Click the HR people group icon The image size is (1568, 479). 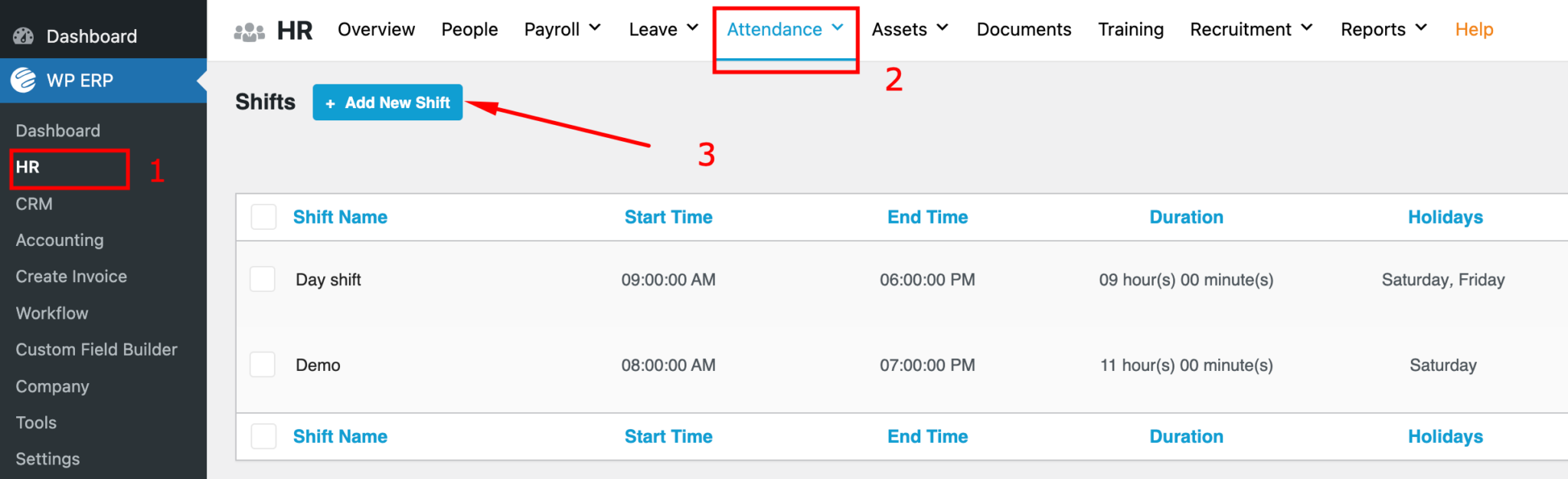(250, 30)
